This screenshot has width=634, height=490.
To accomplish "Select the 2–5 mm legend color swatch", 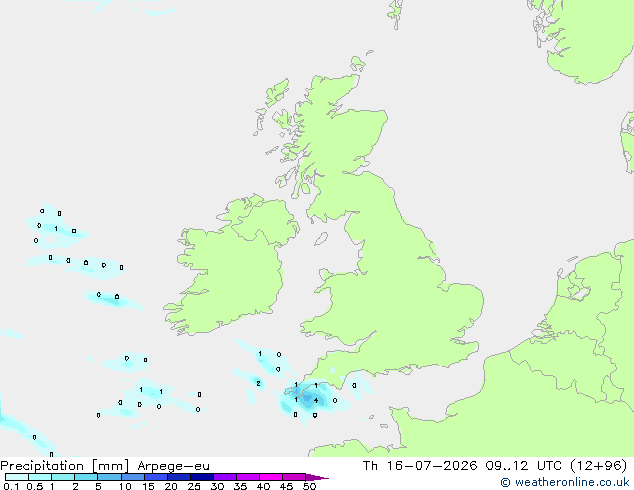I will click(x=86, y=477).
